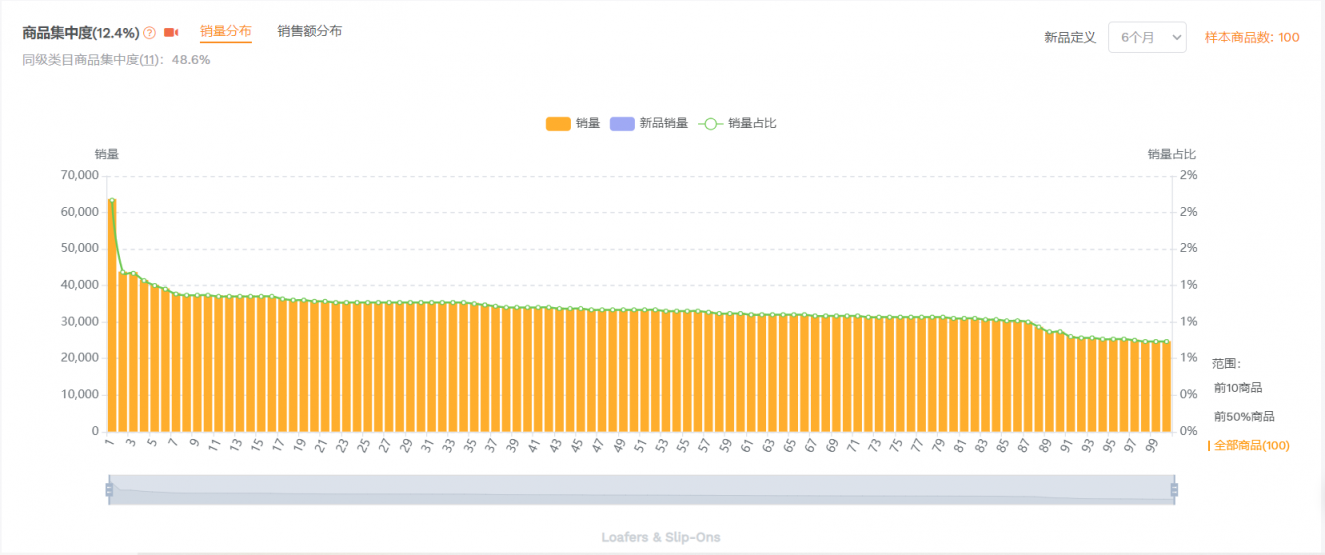The width and height of the screenshot is (1325, 555).
Task: Click the 48.6% concentration value
Action: click(191, 60)
